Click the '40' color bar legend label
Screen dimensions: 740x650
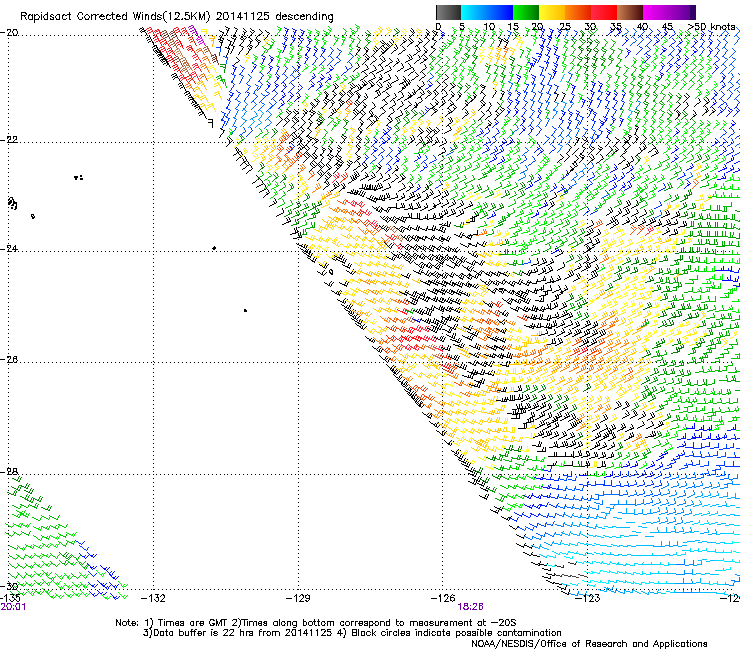pyautogui.click(x=642, y=26)
